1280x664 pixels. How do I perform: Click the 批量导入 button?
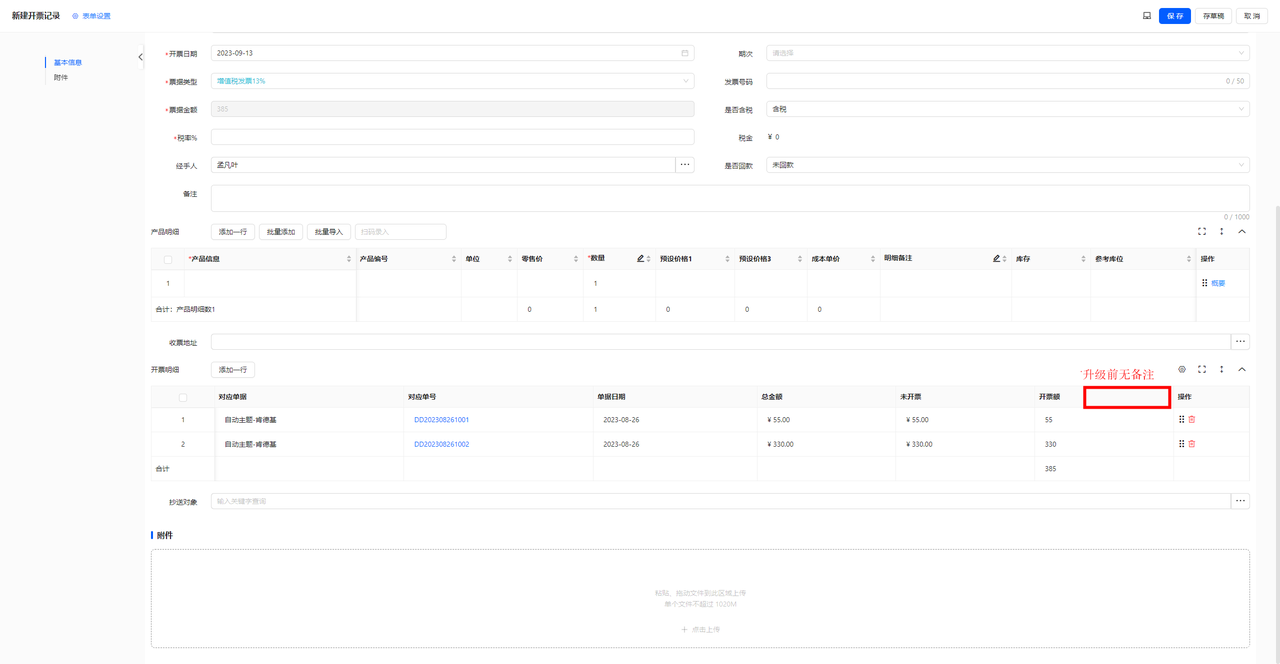[x=329, y=231]
